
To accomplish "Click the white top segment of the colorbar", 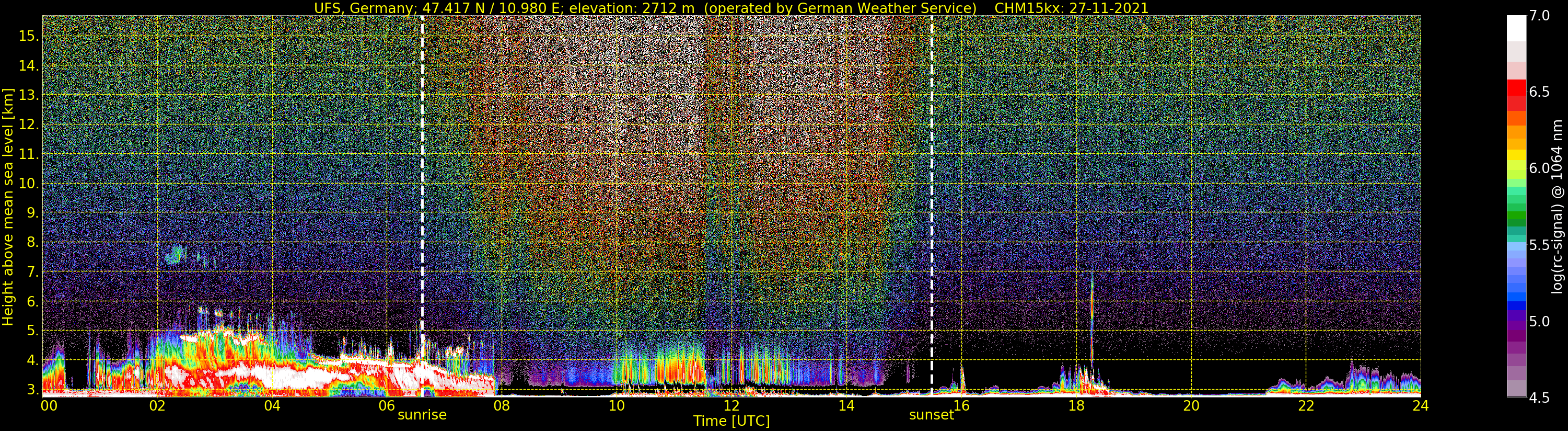I will [1516, 27].
